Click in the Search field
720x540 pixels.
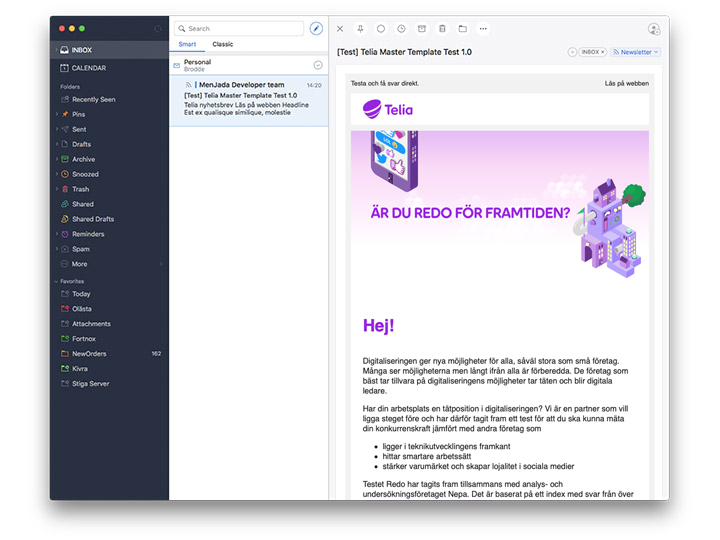[x=239, y=28]
